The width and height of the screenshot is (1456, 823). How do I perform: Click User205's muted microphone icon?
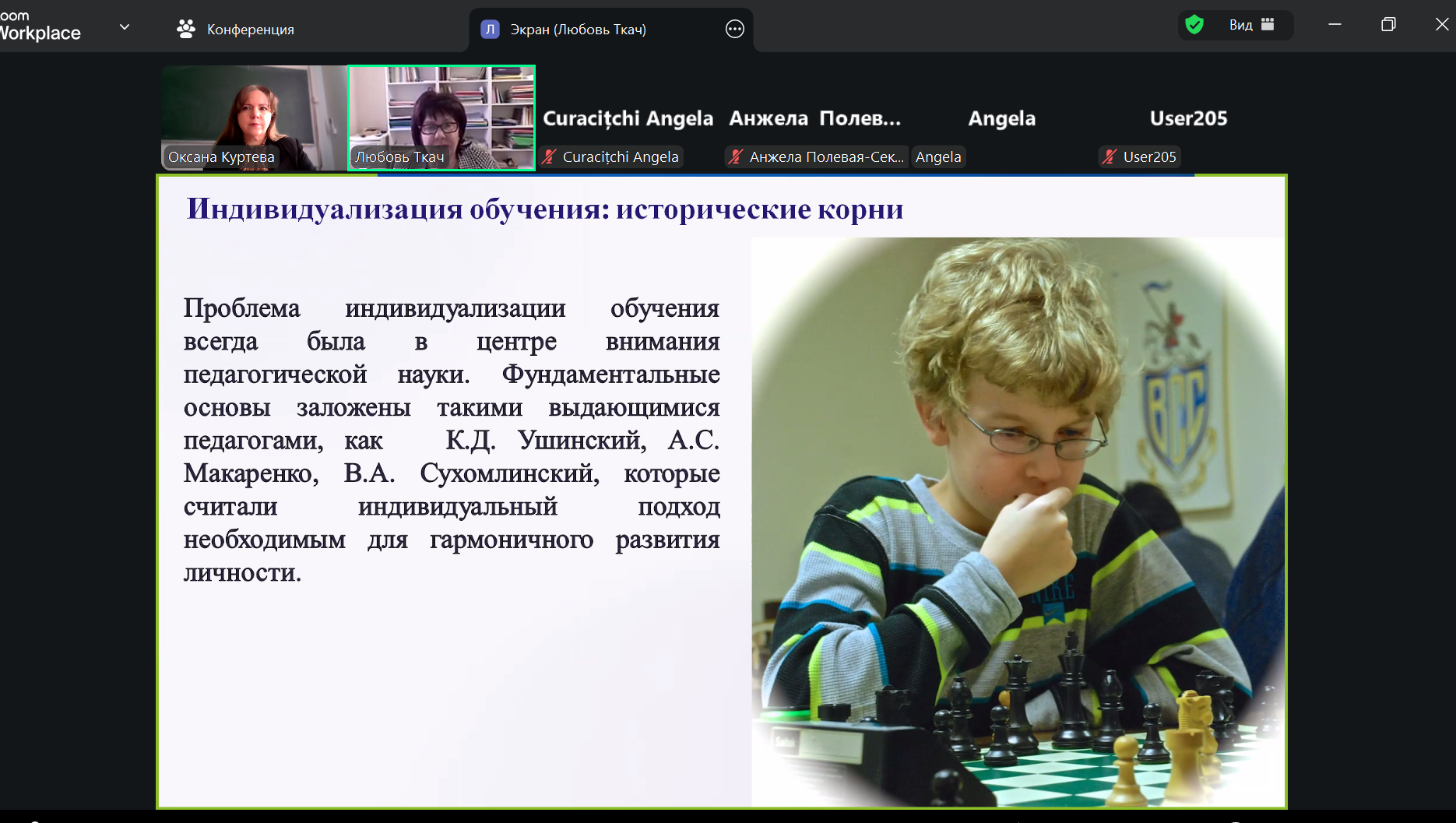1110,157
